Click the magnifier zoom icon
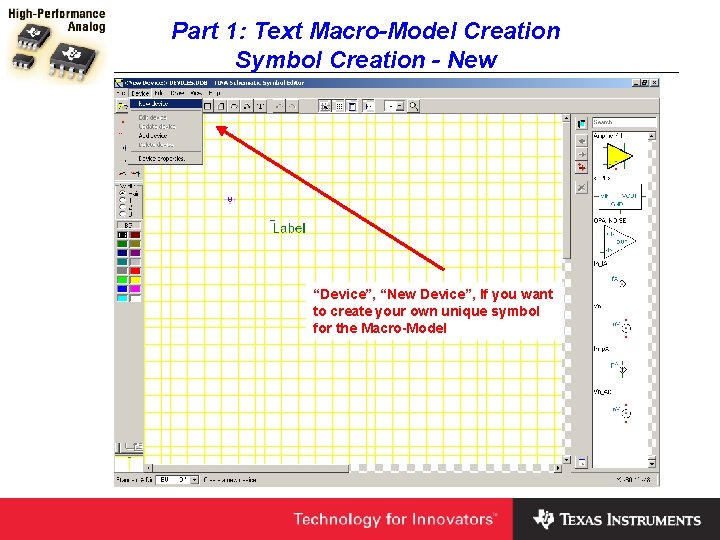The image size is (720, 540). click(x=414, y=106)
